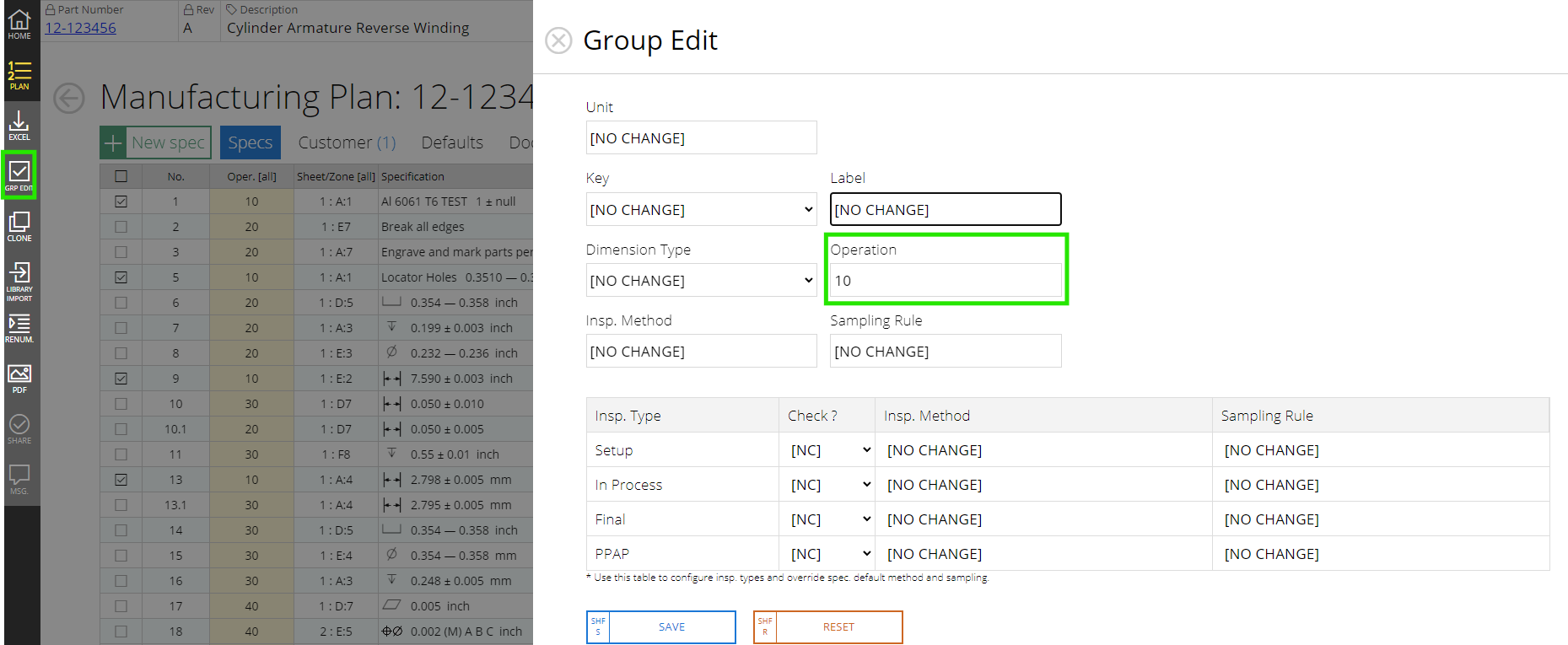Go to Home in sidebar
This screenshot has width=1568, height=645.
coord(19,24)
